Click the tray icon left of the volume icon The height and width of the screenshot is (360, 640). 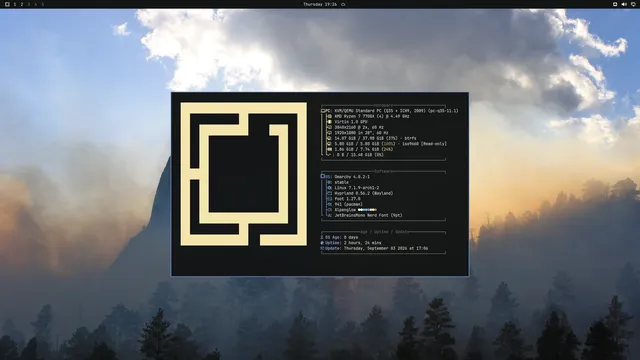point(615,4)
